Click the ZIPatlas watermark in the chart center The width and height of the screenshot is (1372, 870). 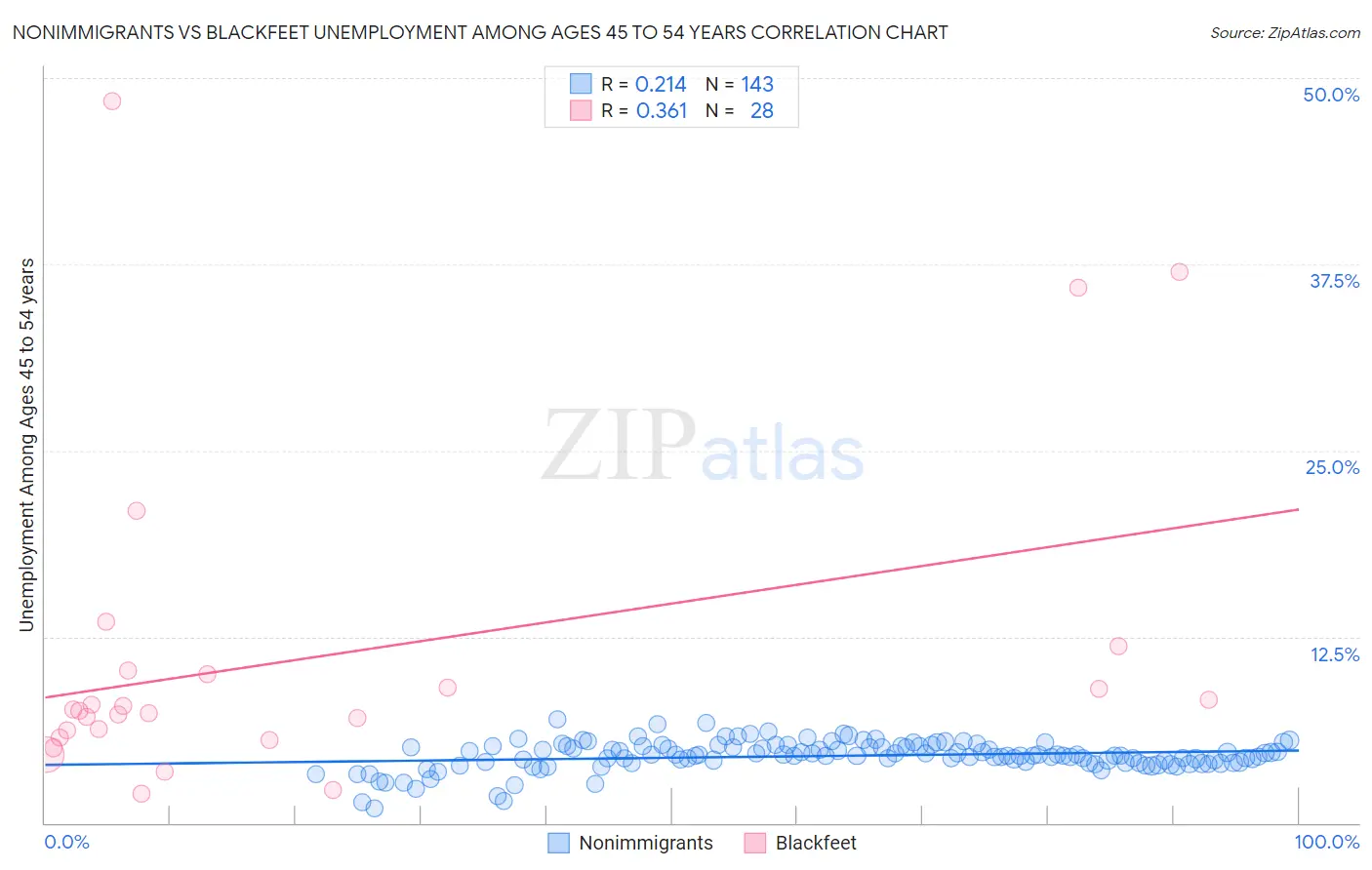coord(703,446)
